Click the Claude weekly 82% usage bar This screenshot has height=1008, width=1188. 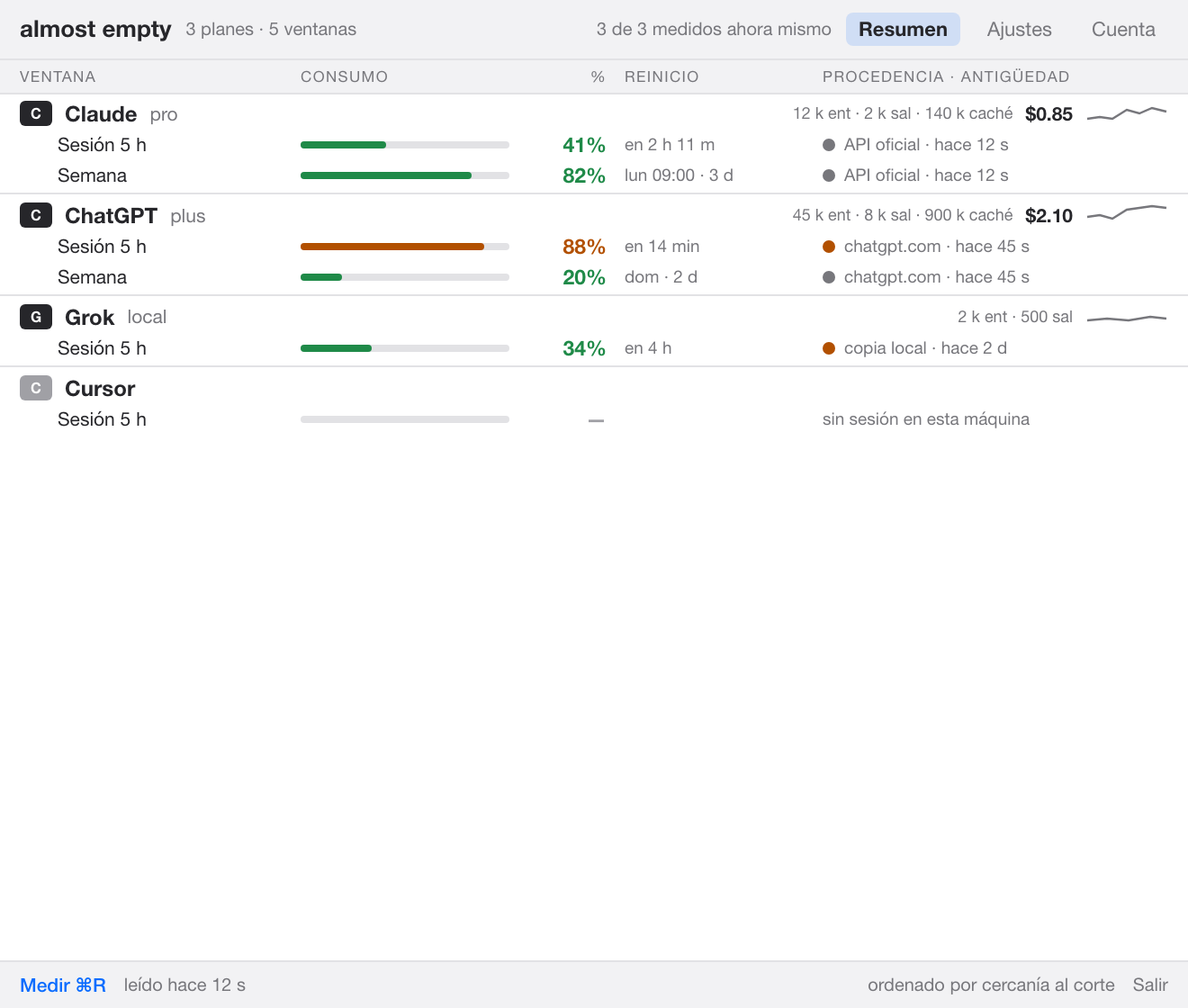point(405,175)
